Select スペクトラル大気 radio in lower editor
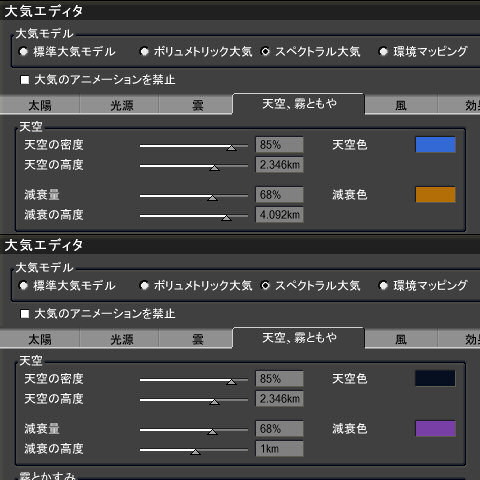The height and width of the screenshot is (480, 480). coord(265,286)
